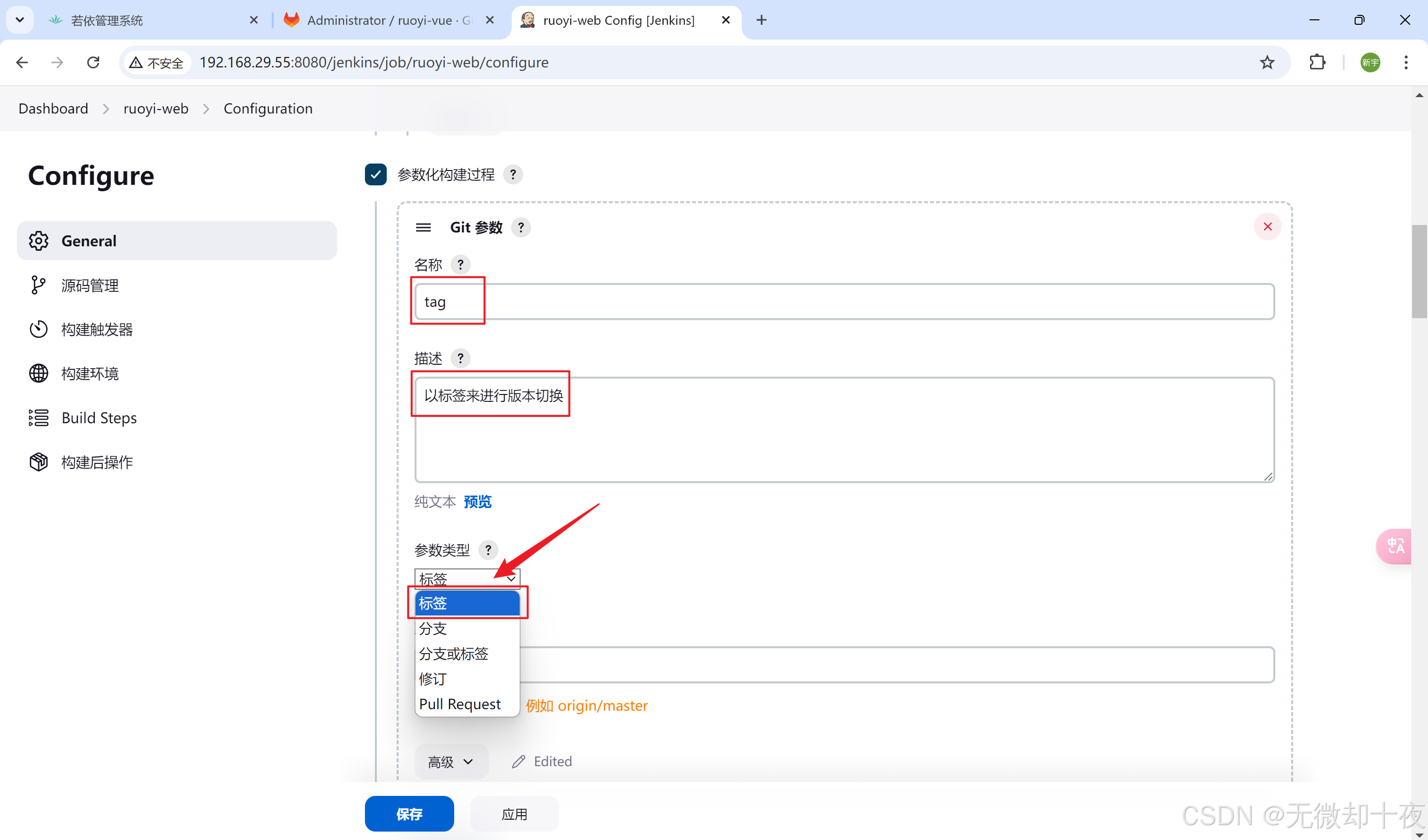Click the help icon next to 参数类型
Screen dimensions: 1428x840
pyautogui.click(x=488, y=550)
